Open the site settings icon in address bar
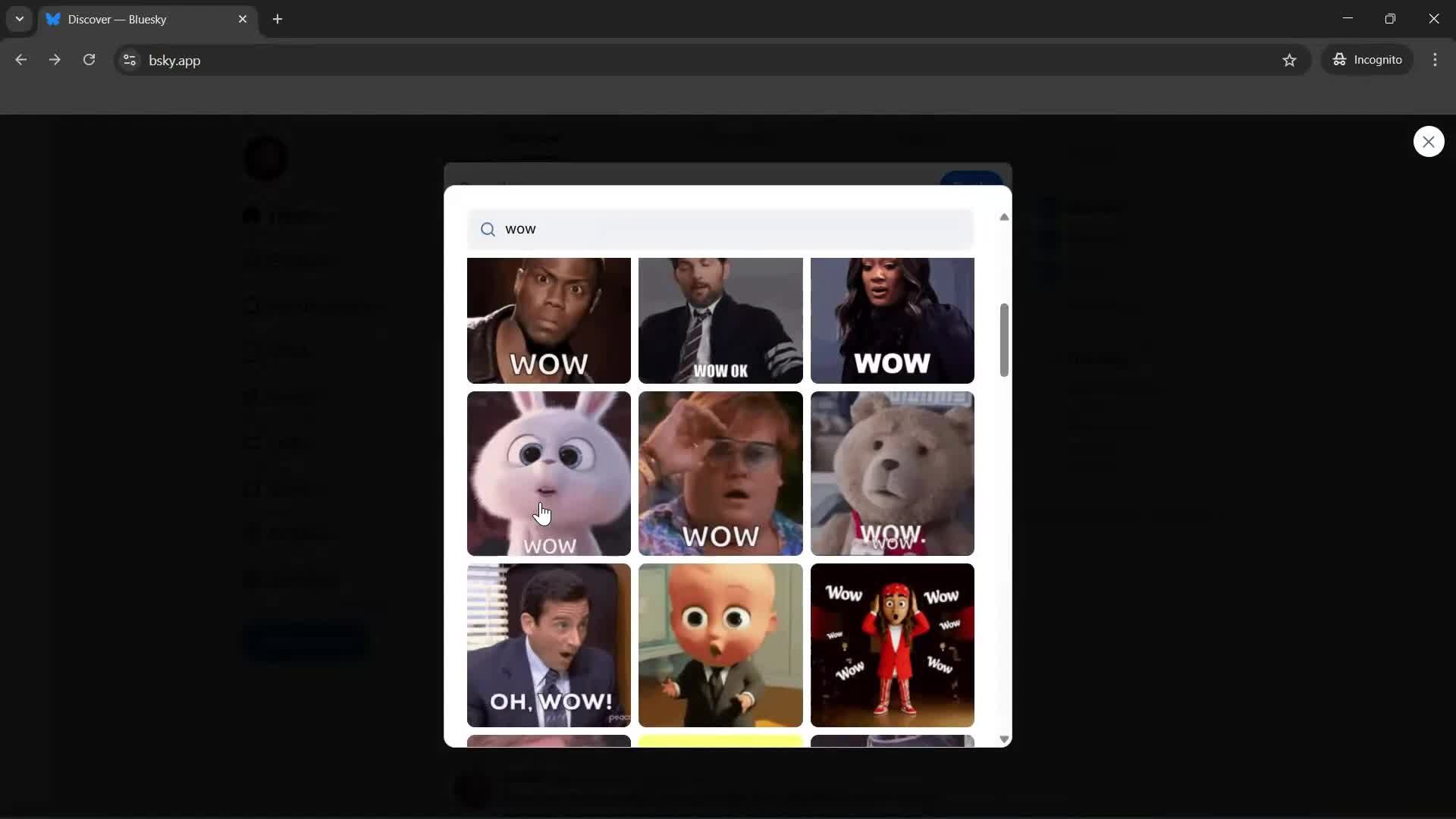This screenshot has width=1456, height=819. point(129,60)
